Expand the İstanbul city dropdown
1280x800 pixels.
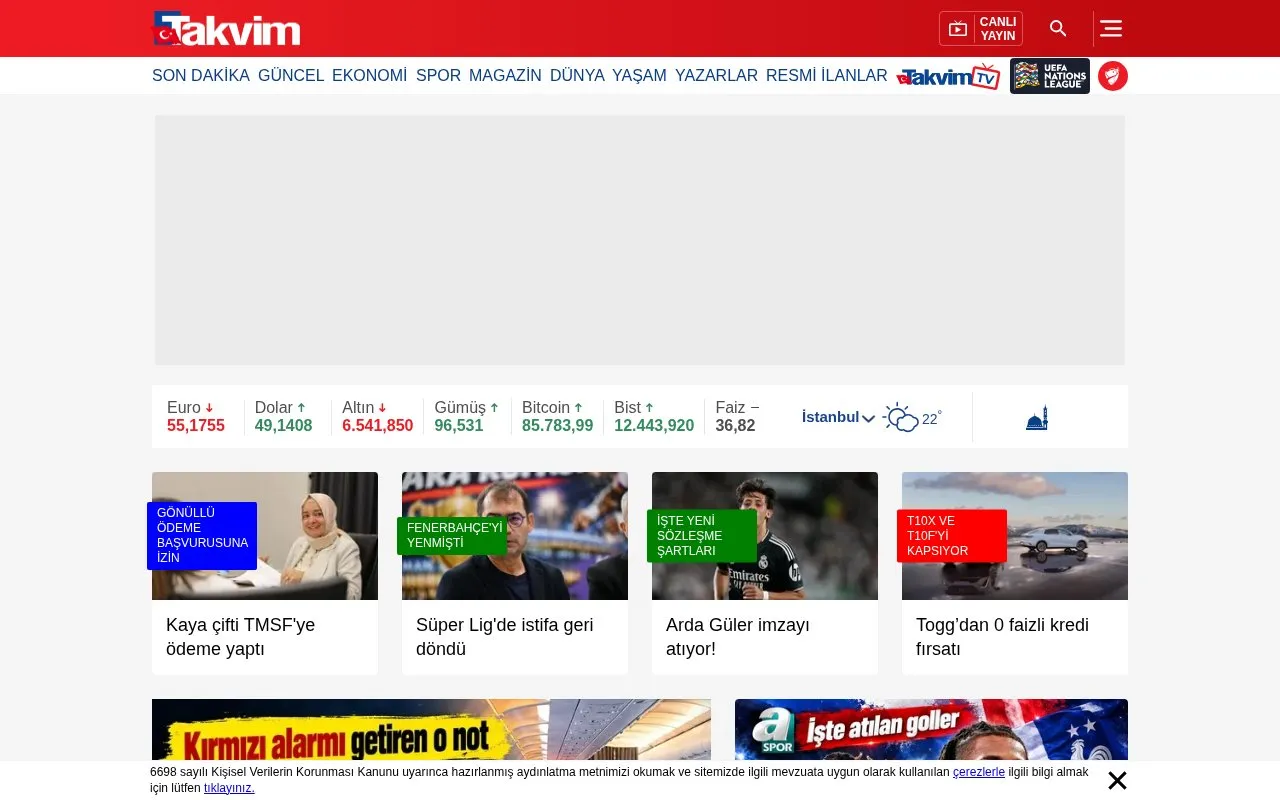(838, 417)
